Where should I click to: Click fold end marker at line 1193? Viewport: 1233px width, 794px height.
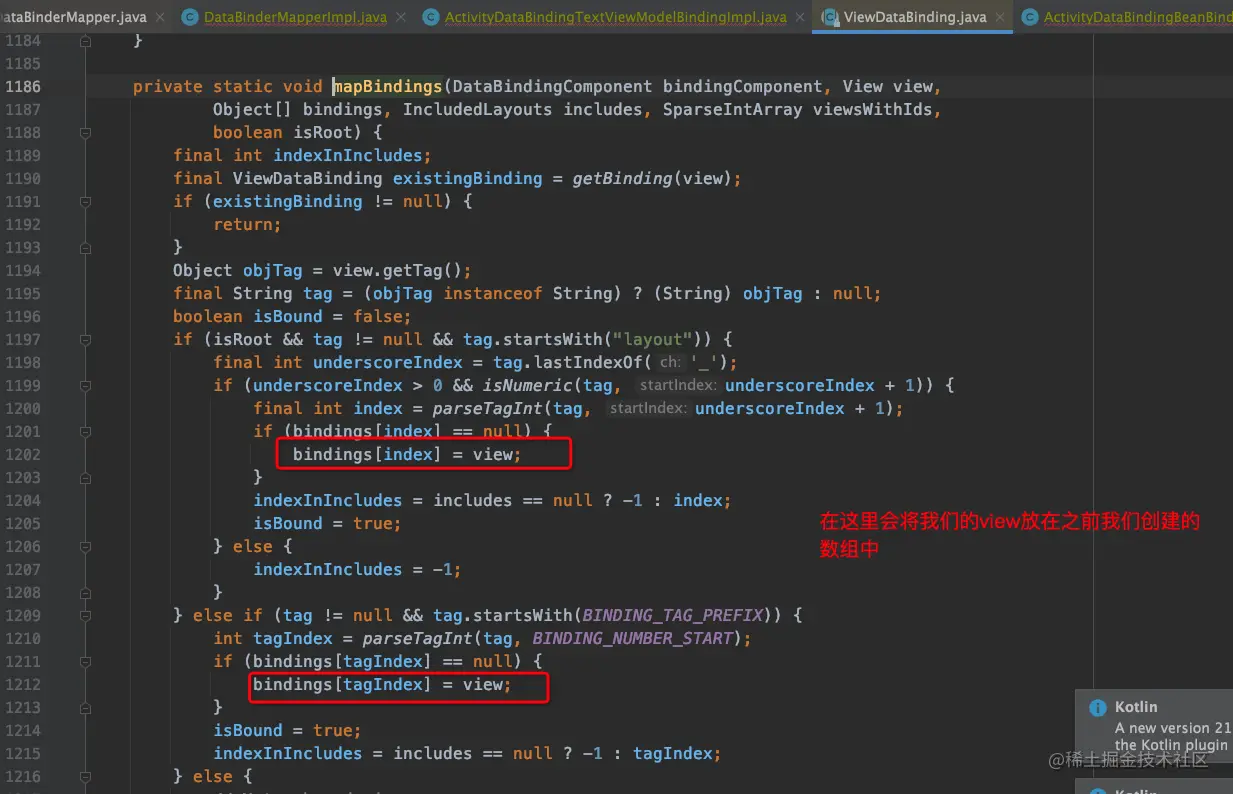[x=85, y=247]
